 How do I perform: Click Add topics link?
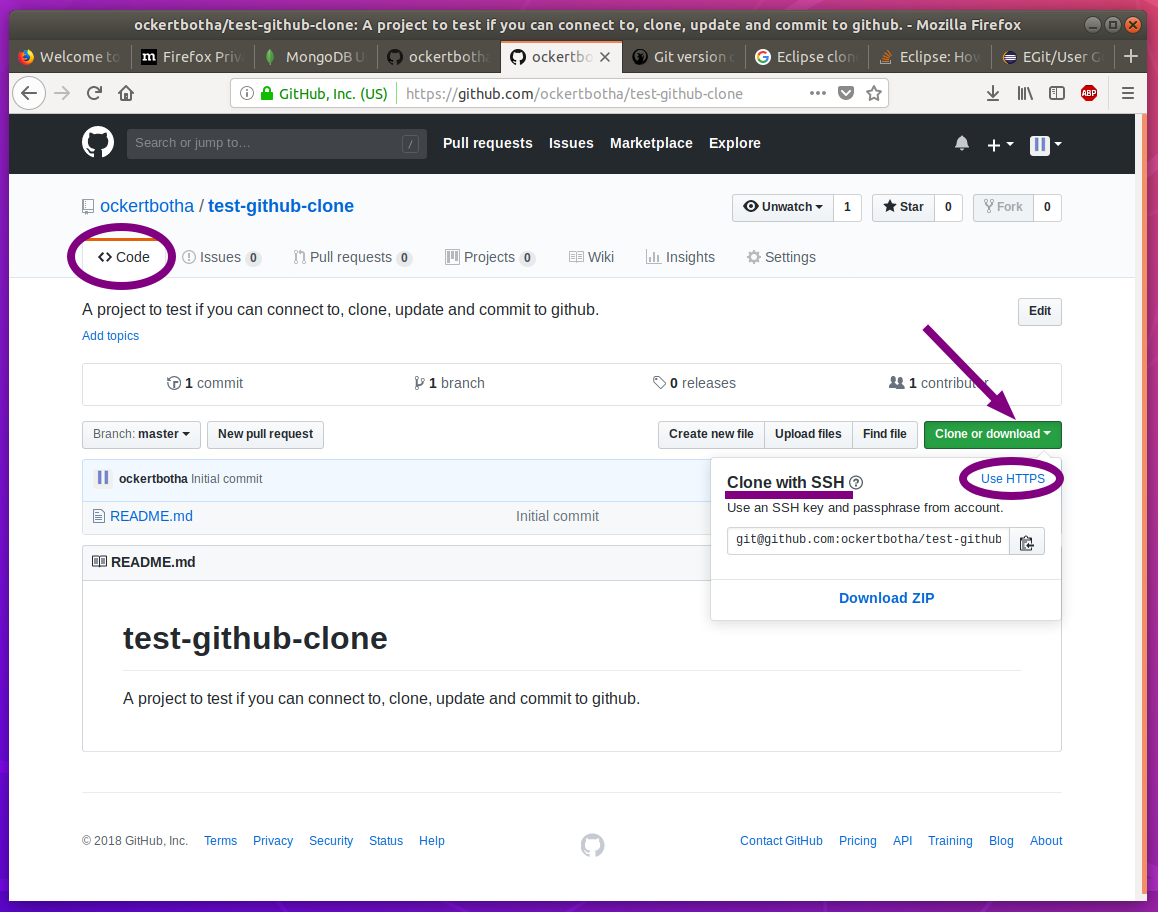110,335
